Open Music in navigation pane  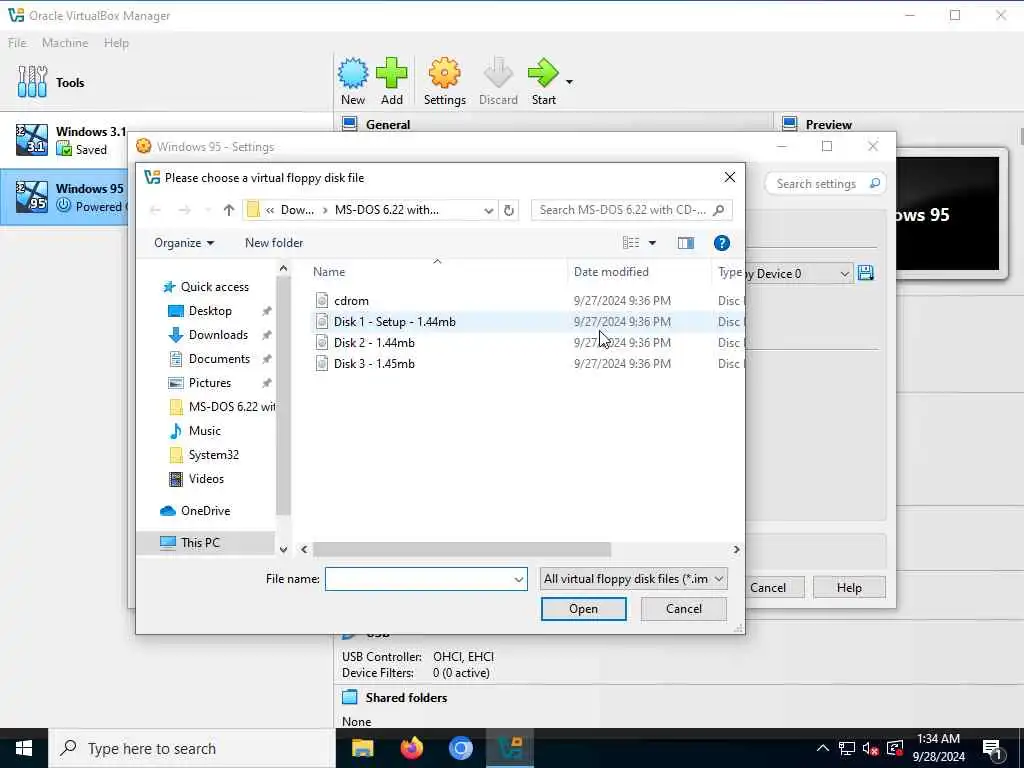click(204, 431)
